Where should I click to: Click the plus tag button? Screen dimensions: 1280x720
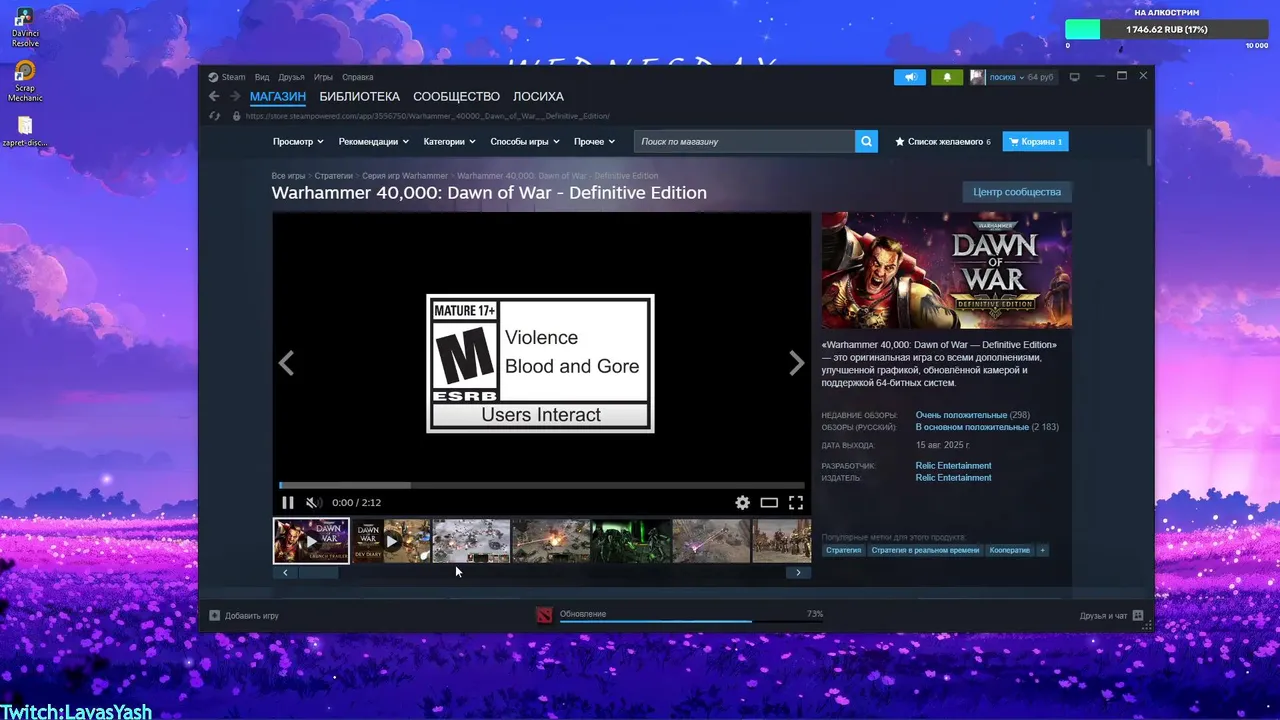(1042, 550)
